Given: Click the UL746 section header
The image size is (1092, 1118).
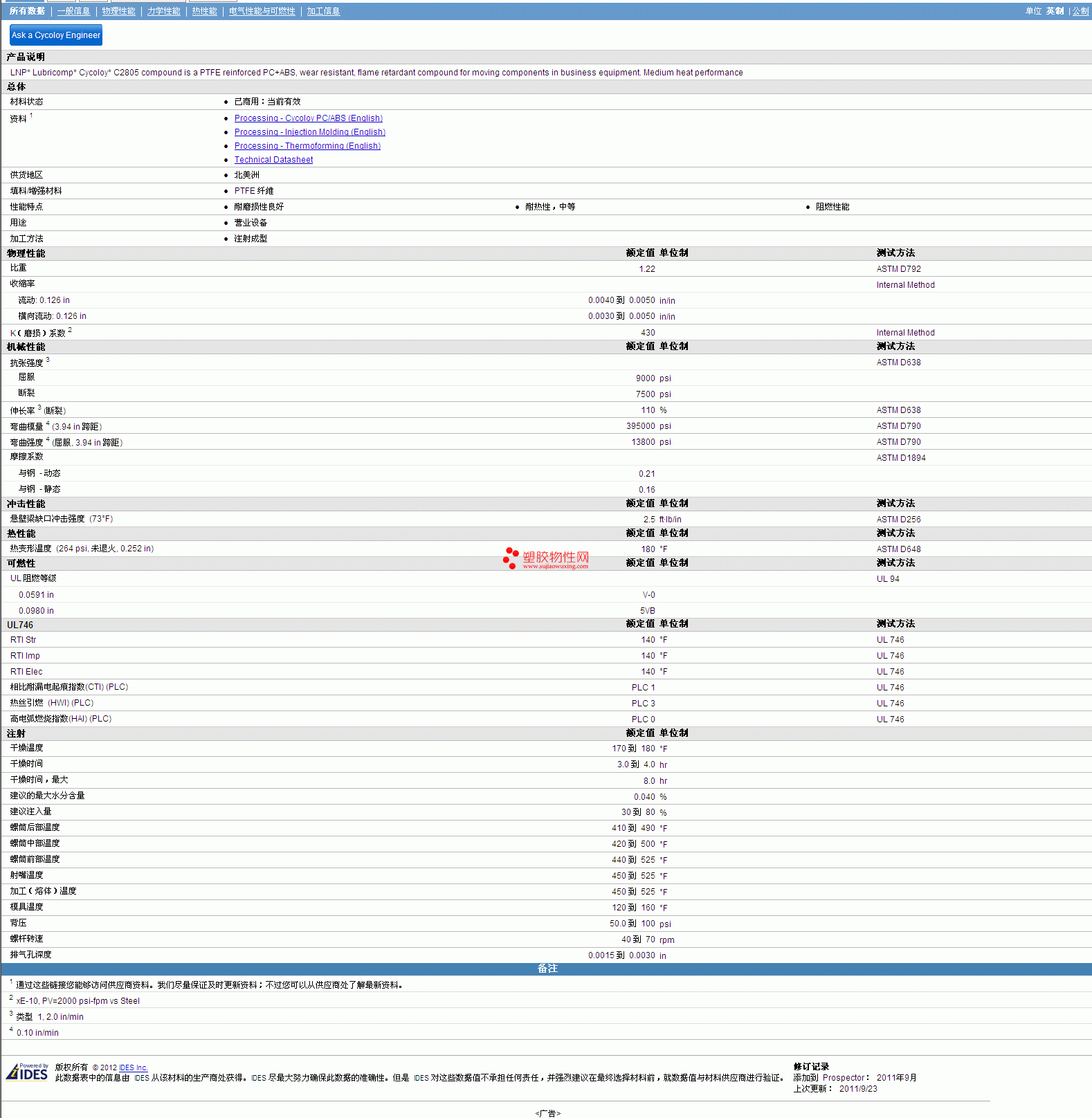Looking at the screenshot, I should pos(20,625).
